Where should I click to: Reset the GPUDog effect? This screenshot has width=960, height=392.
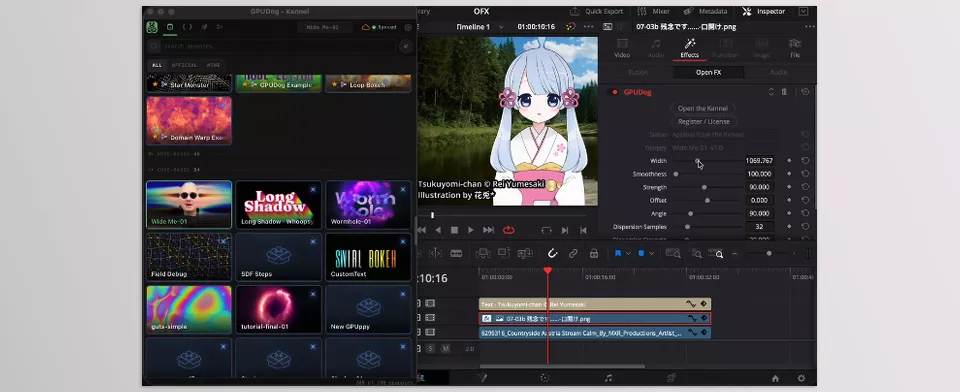(805, 92)
